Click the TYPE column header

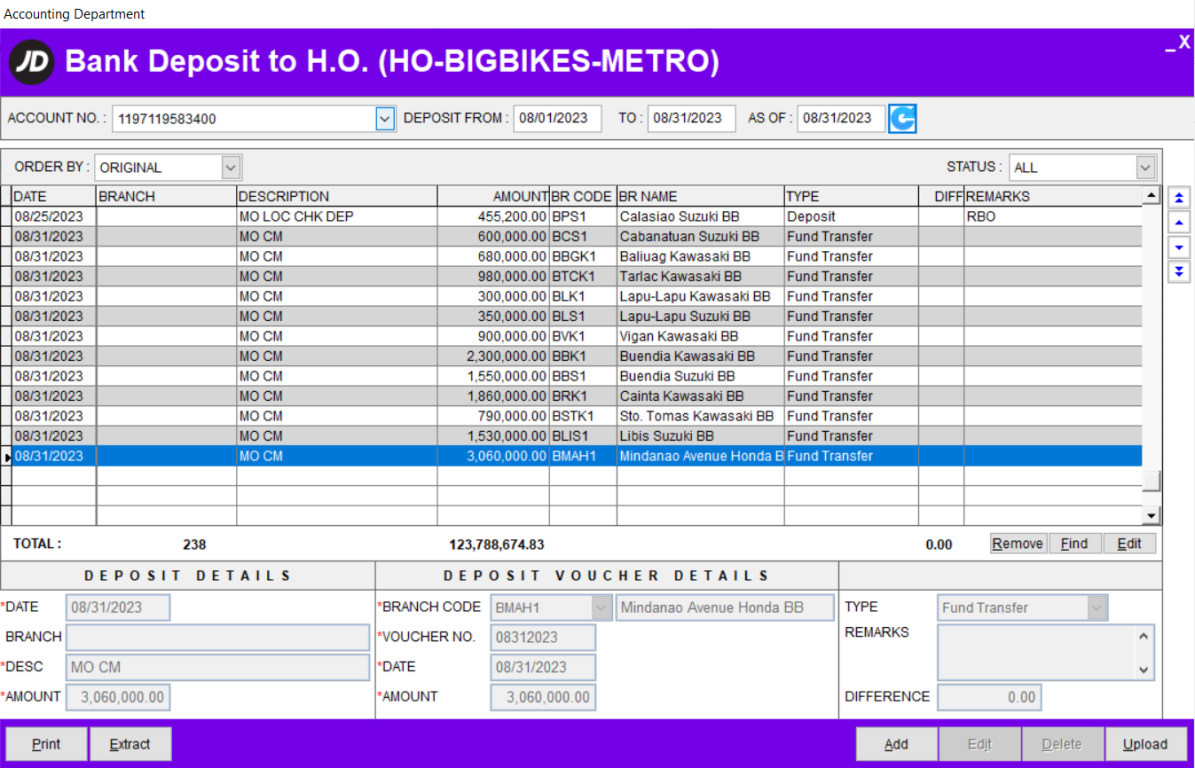point(851,197)
